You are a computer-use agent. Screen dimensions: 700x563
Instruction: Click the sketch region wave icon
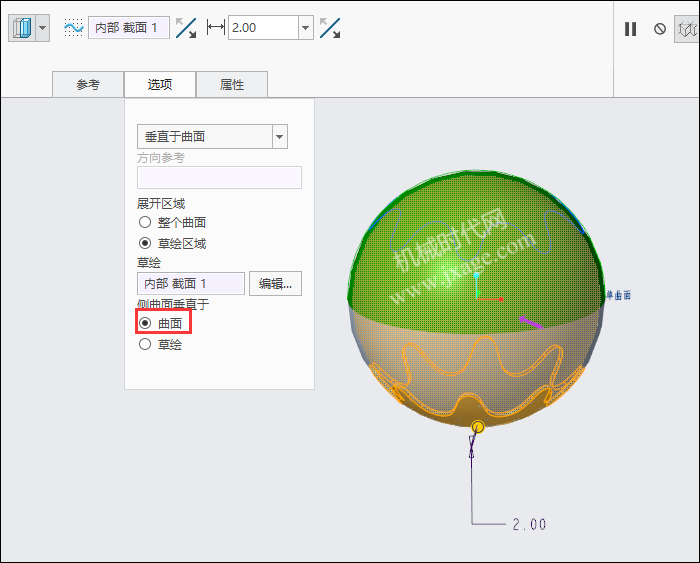[x=74, y=28]
